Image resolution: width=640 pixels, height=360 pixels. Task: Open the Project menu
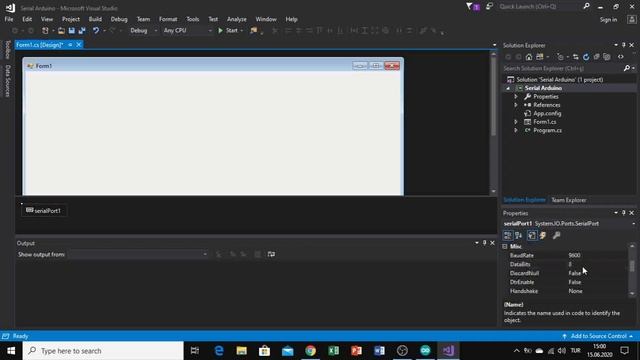(71, 19)
